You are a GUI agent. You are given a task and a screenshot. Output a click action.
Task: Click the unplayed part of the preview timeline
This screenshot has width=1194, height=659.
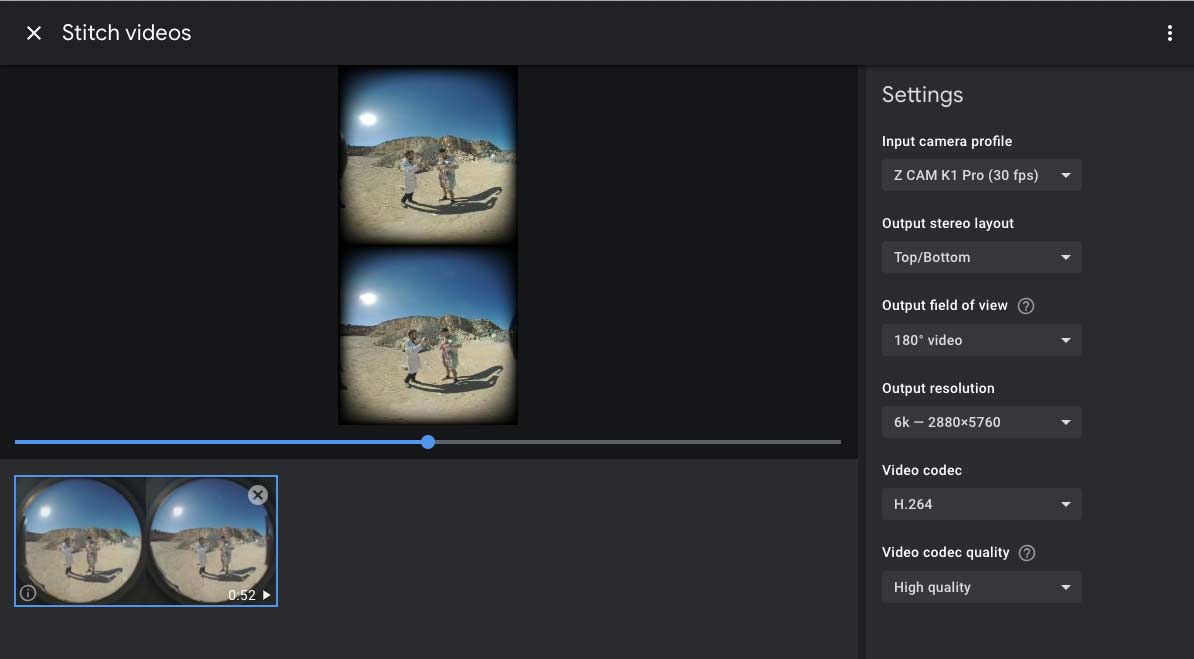point(638,442)
